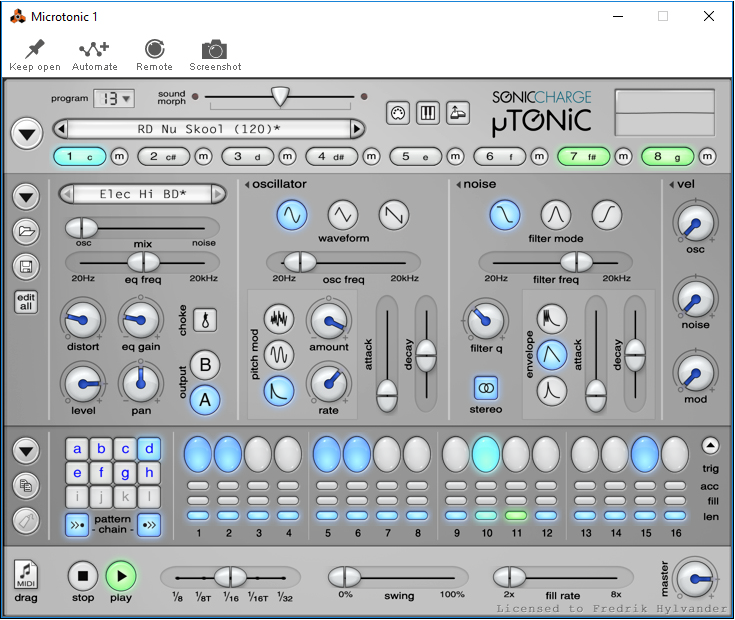Mute drum channel 1 with m button
Screen dimensions: 735x620
pos(119,157)
